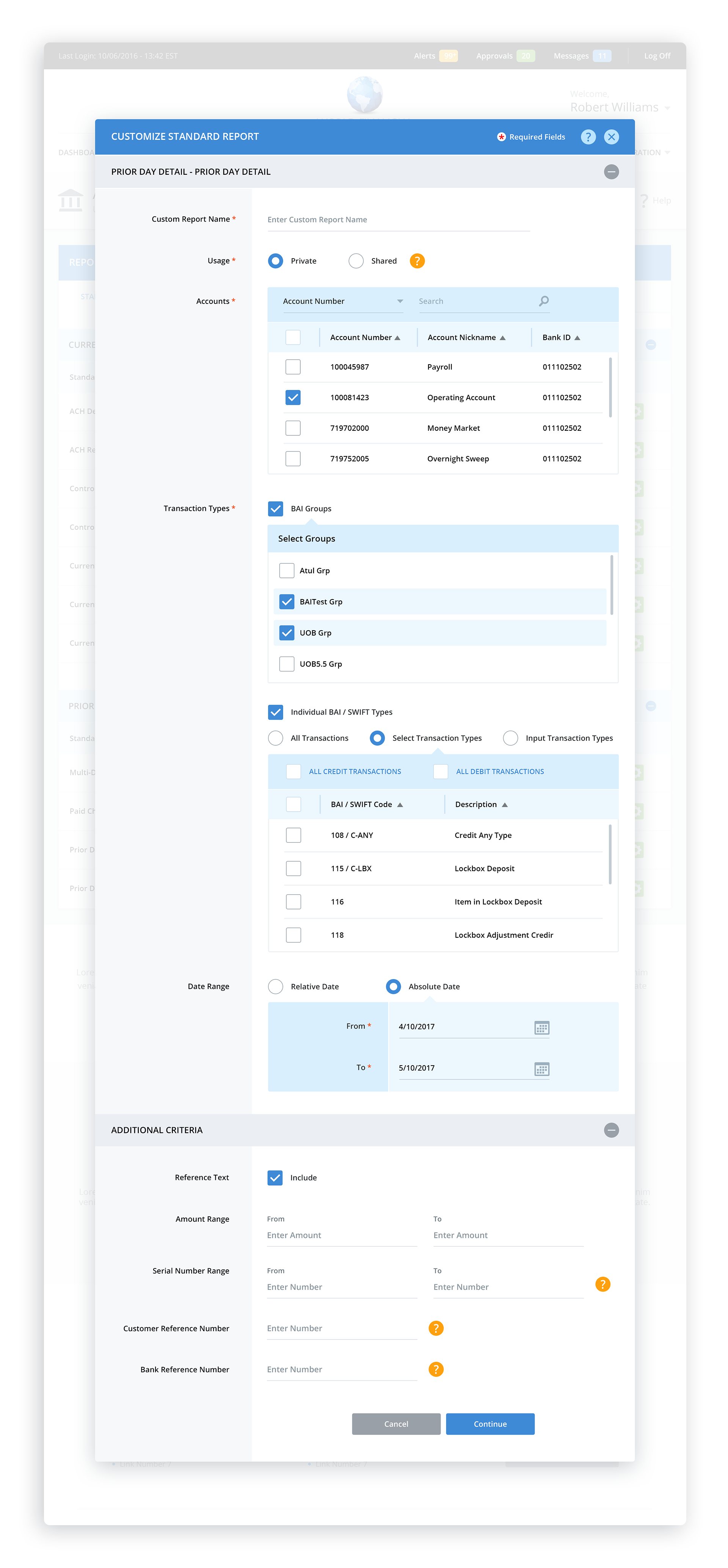This screenshot has width=728, height=1568.
Task: Select the Shared usage radio button
Action: 356,261
